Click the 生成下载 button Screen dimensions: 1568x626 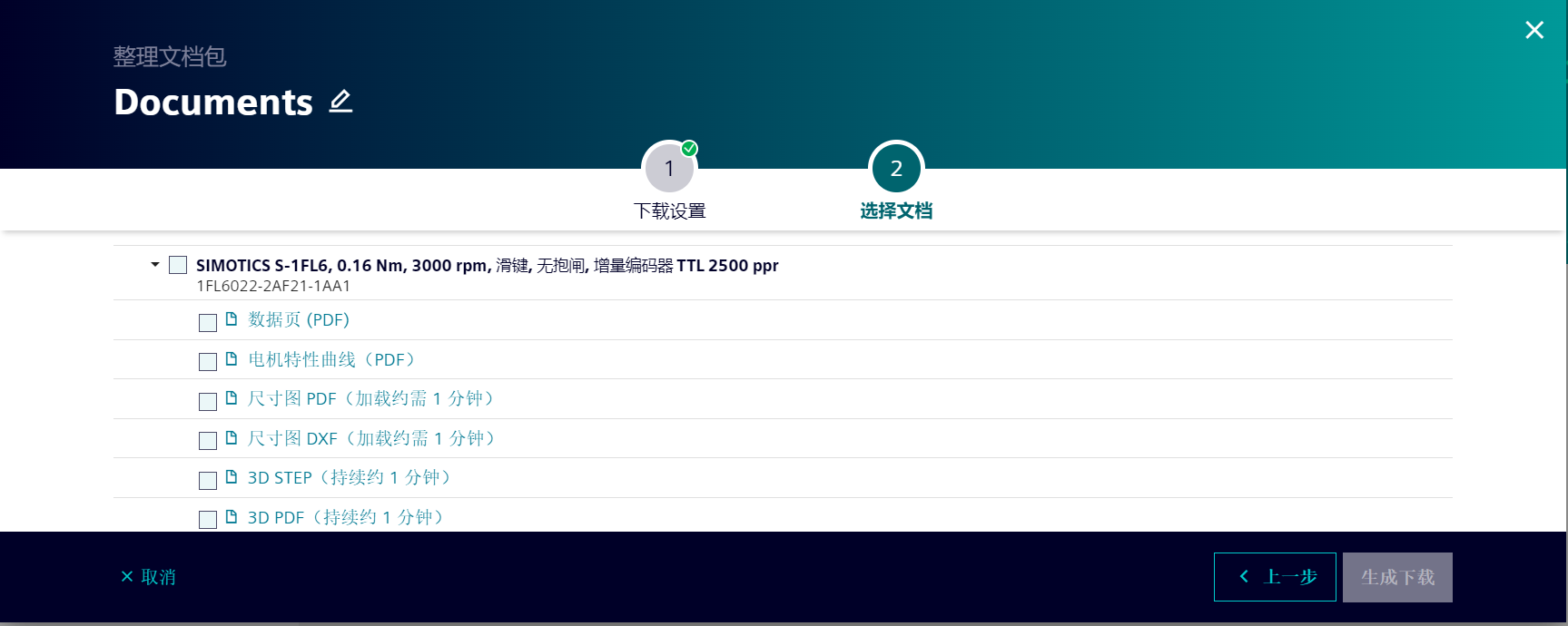pos(1397,577)
